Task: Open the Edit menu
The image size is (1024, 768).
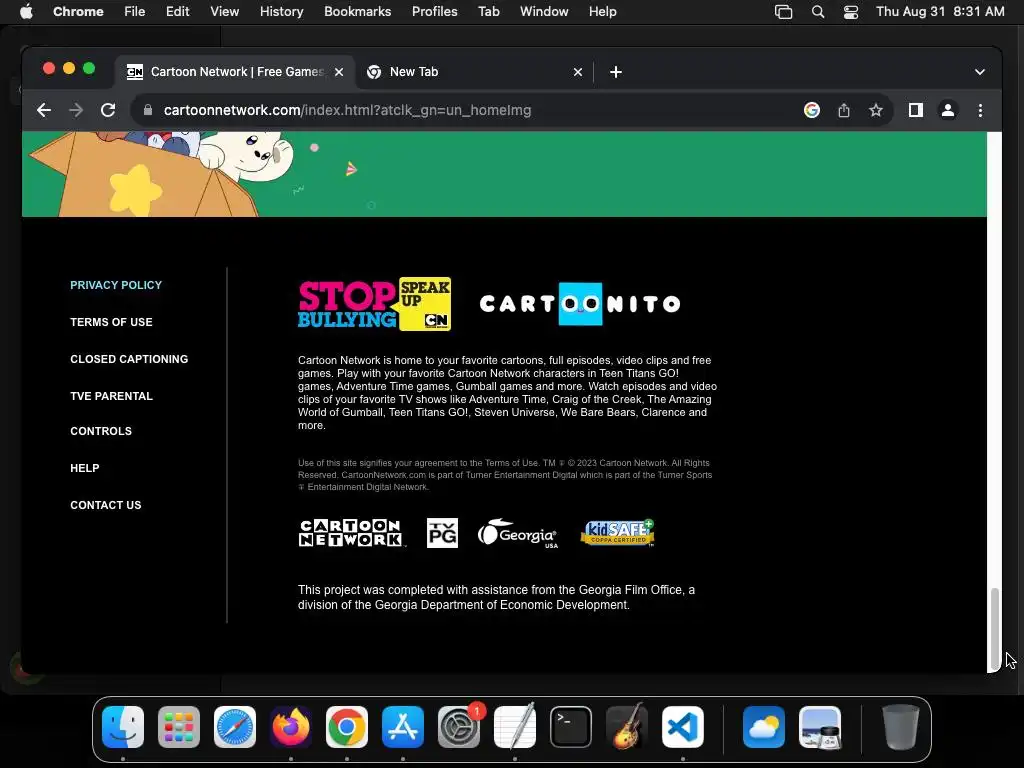Action: [178, 12]
